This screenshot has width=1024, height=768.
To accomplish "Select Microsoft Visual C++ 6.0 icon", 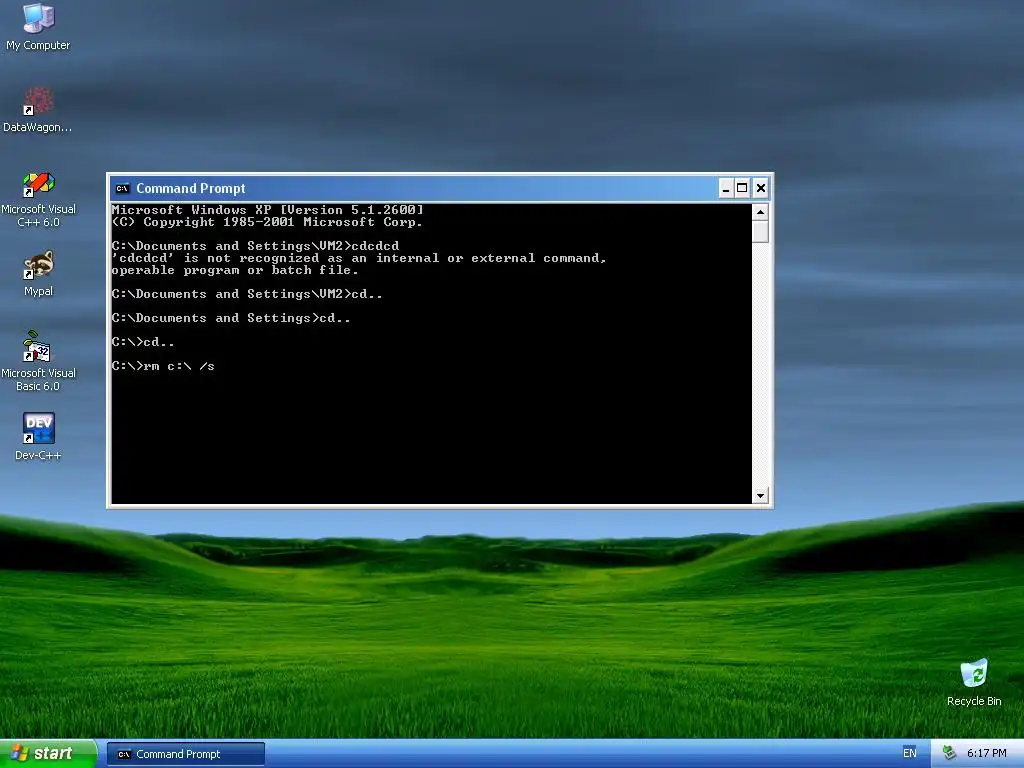I will tap(38, 199).
